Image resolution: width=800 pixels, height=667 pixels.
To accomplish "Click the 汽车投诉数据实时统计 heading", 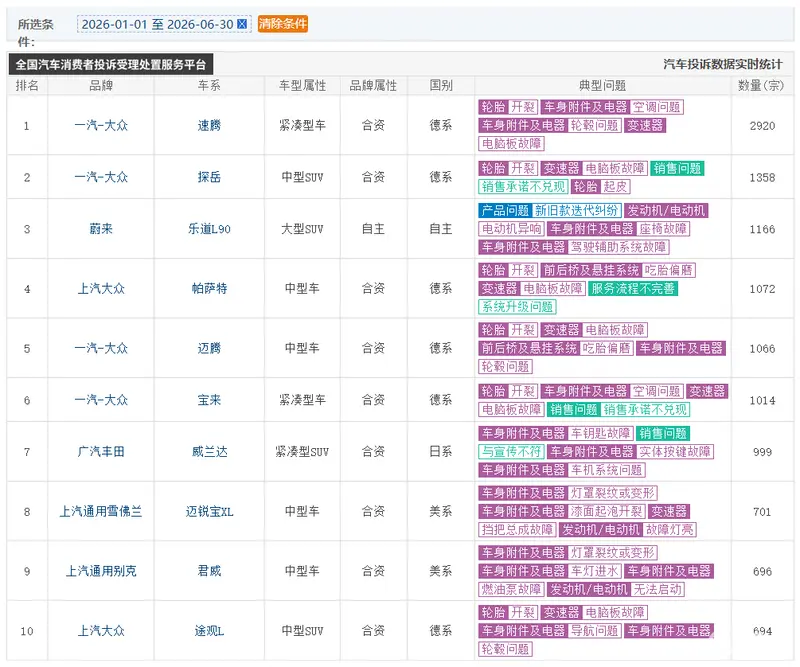I will pos(722,64).
